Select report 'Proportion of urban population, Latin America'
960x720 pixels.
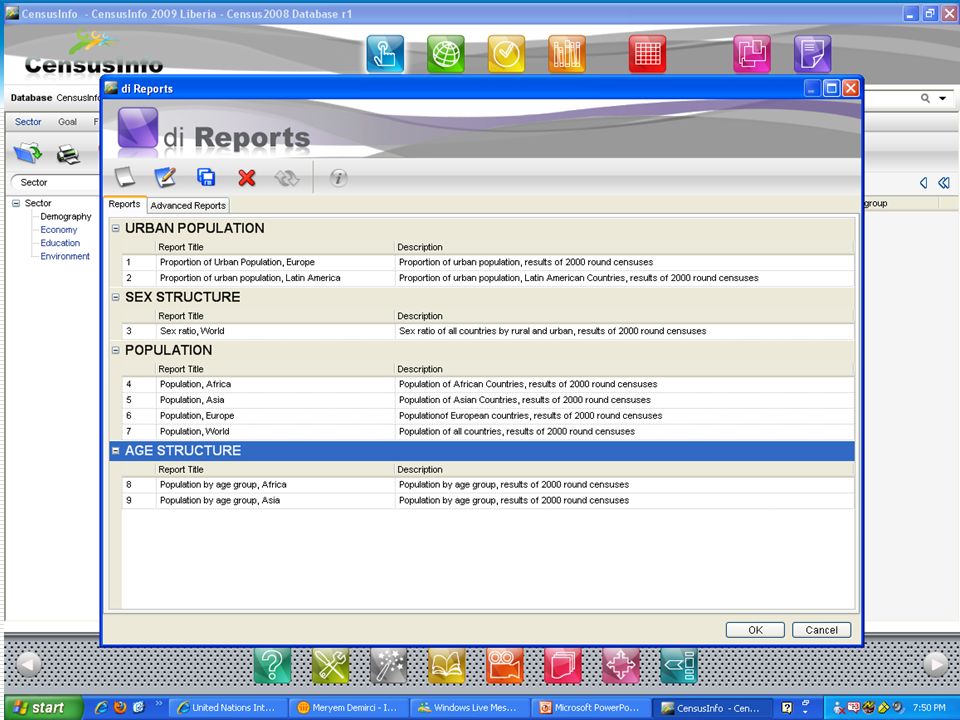pos(488,278)
